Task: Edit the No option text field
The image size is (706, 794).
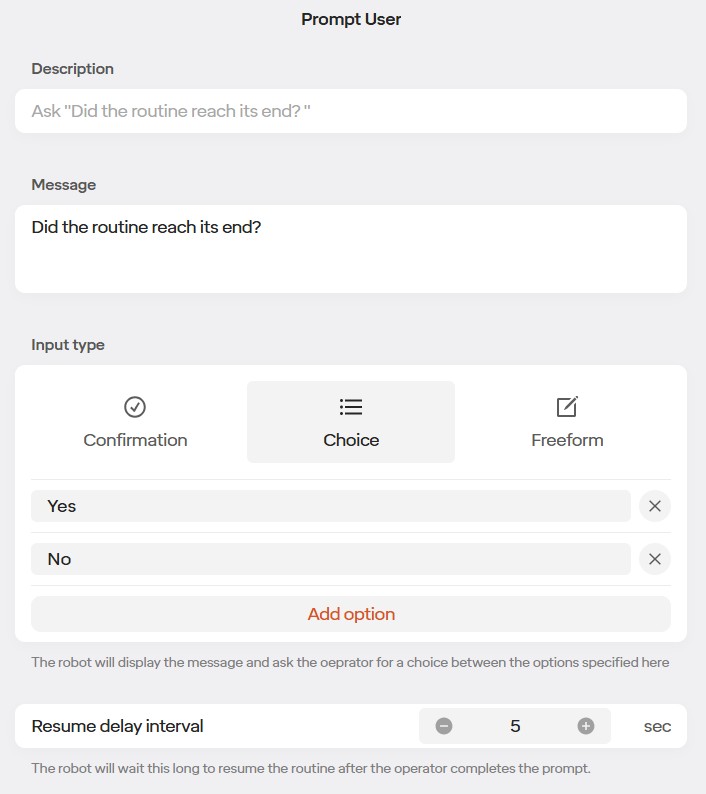Action: click(330, 559)
